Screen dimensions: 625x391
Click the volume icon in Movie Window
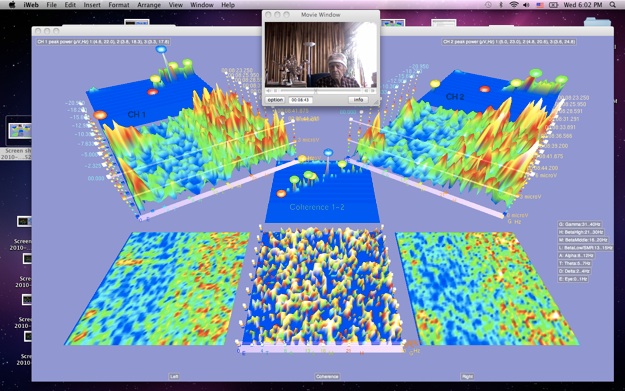(x=269, y=91)
